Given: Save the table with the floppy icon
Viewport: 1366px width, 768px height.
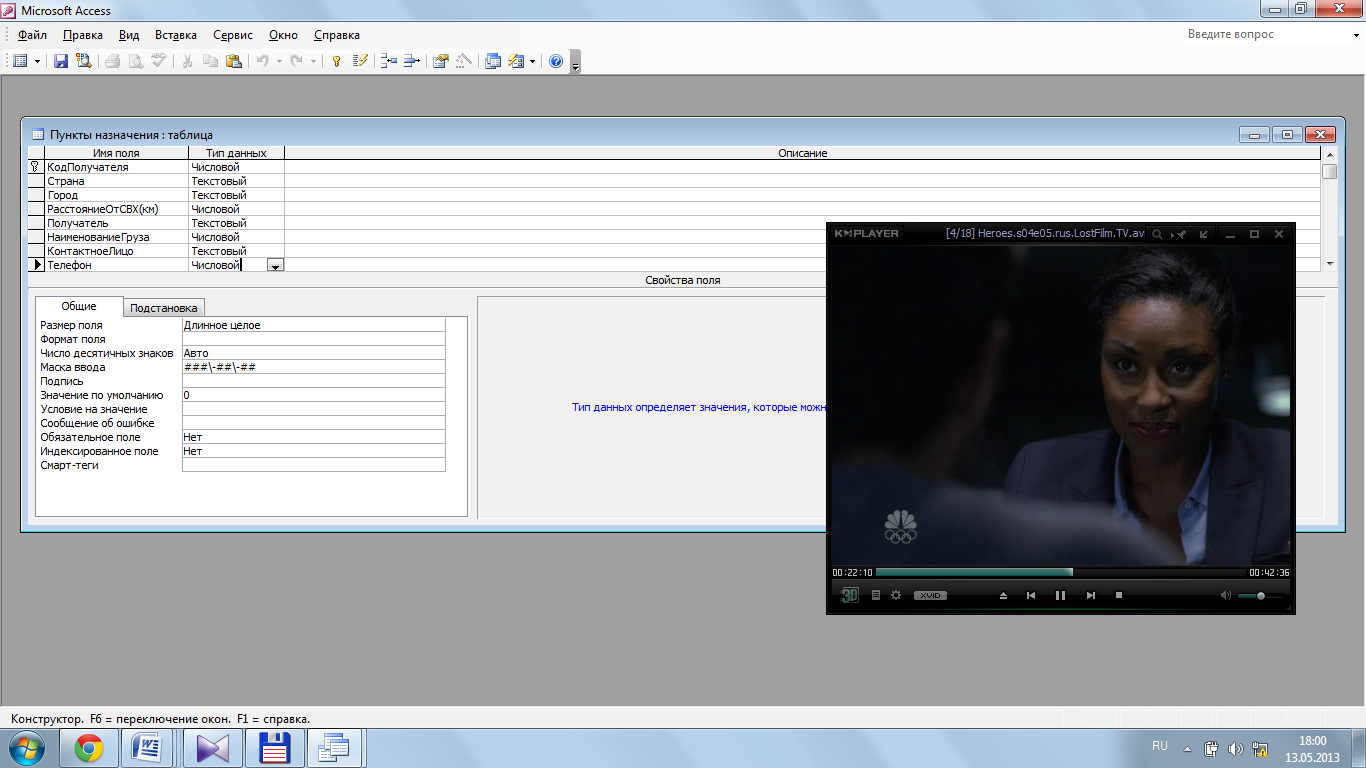Looking at the screenshot, I should tap(61, 61).
